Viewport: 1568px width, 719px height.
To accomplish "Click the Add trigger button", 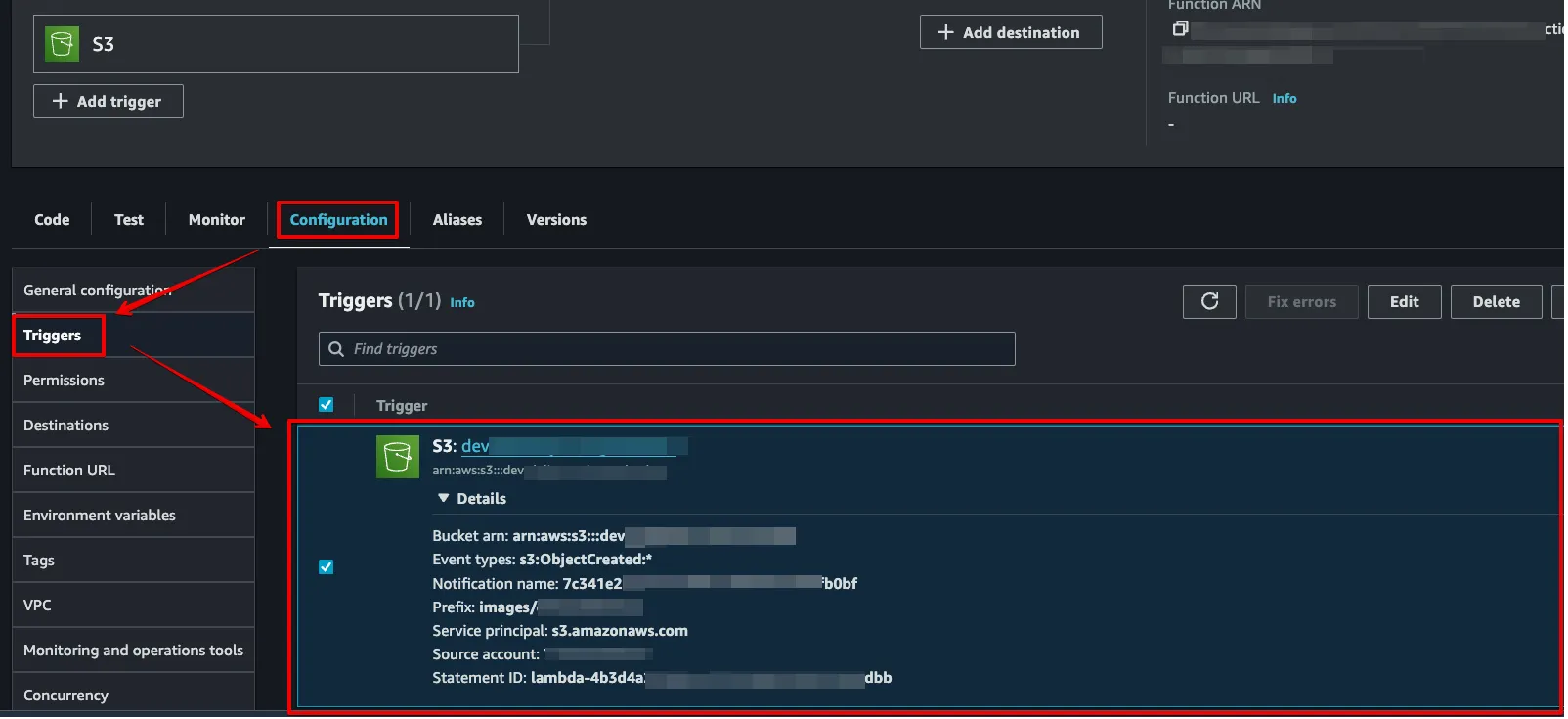I will coord(109,101).
